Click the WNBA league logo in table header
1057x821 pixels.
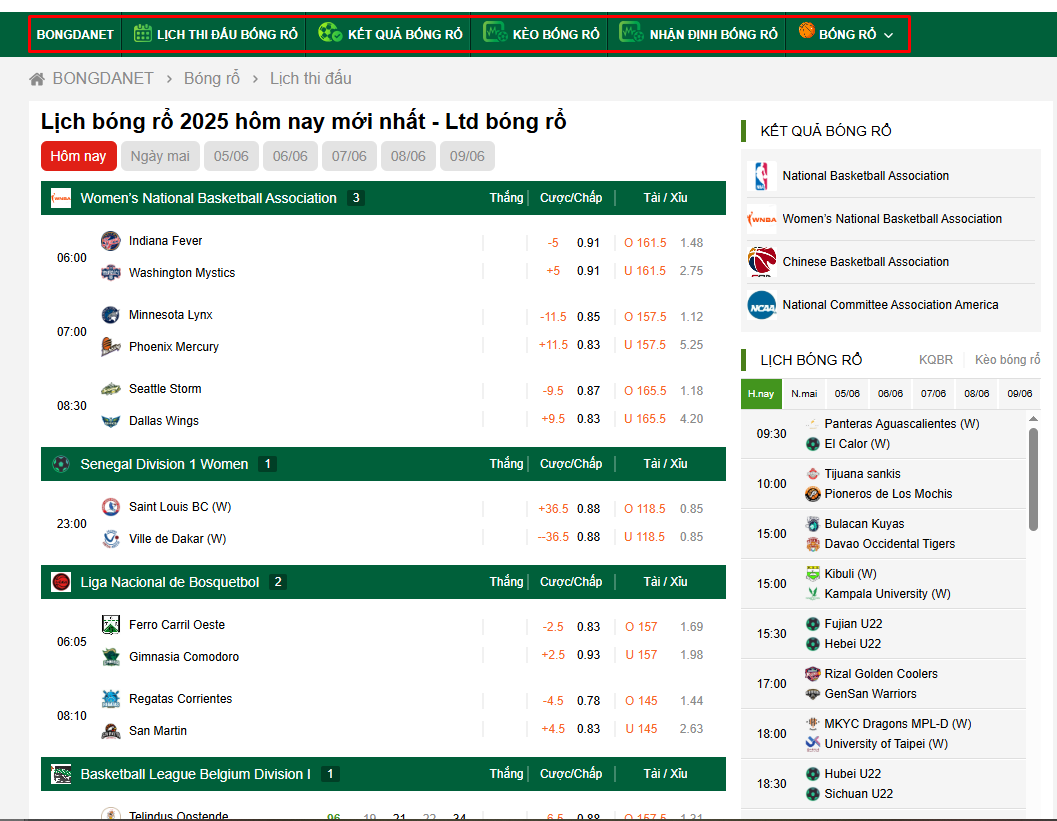point(61,198)
